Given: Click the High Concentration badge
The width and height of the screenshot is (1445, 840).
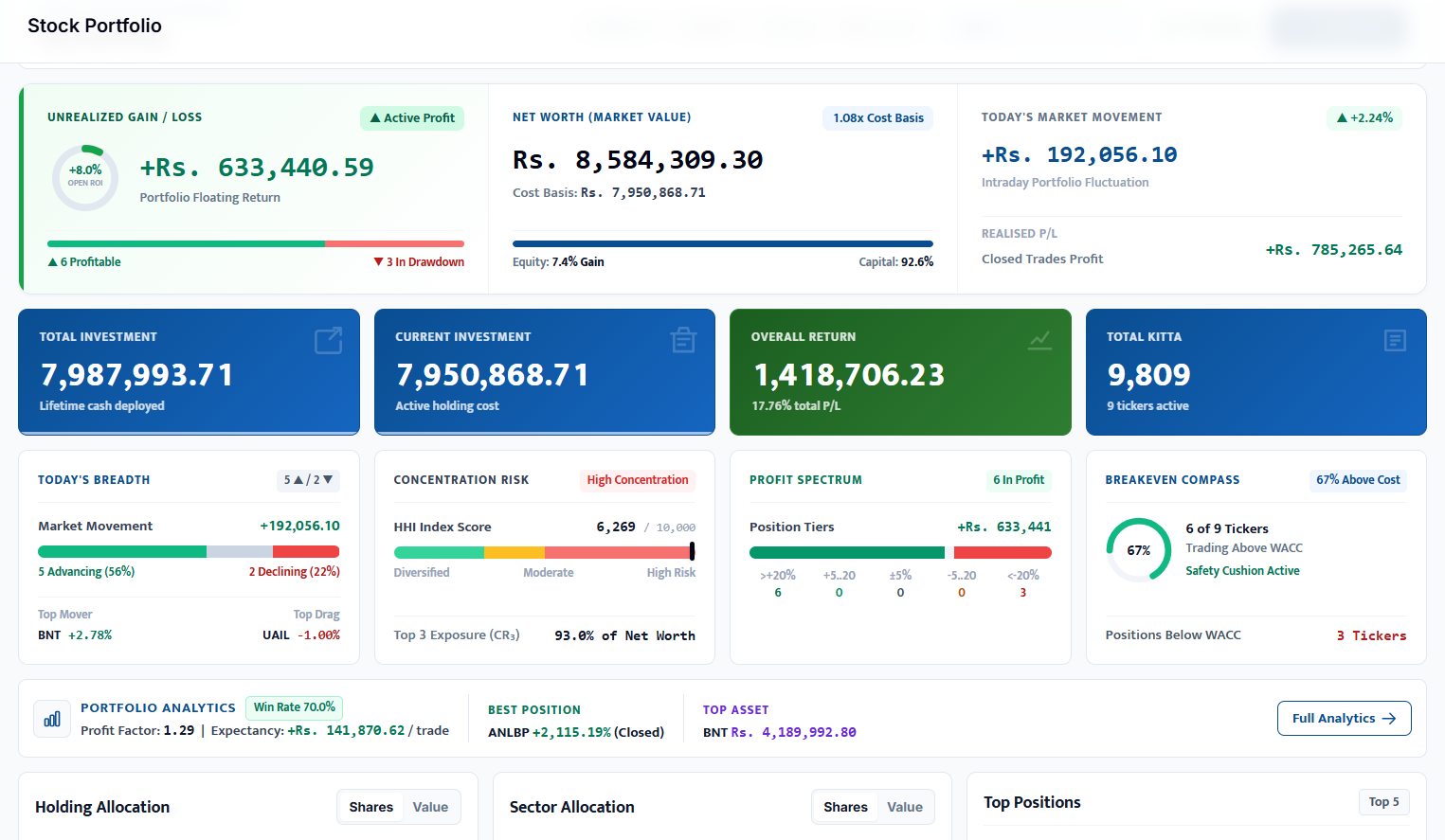Looking at the screenshot, I should click(x=637, y=480).
